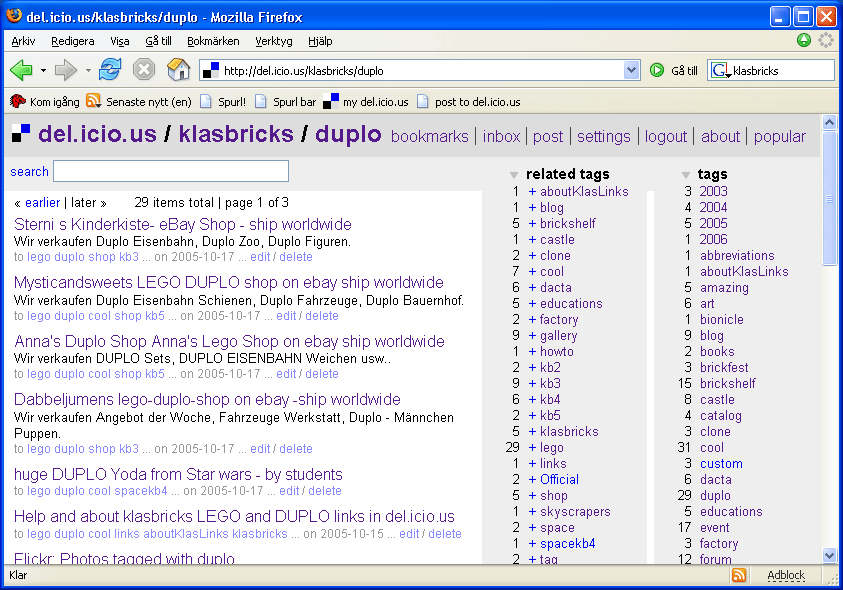Click inside the del.icio.us search field
843x590 pixels.
(x=171, y=171)
